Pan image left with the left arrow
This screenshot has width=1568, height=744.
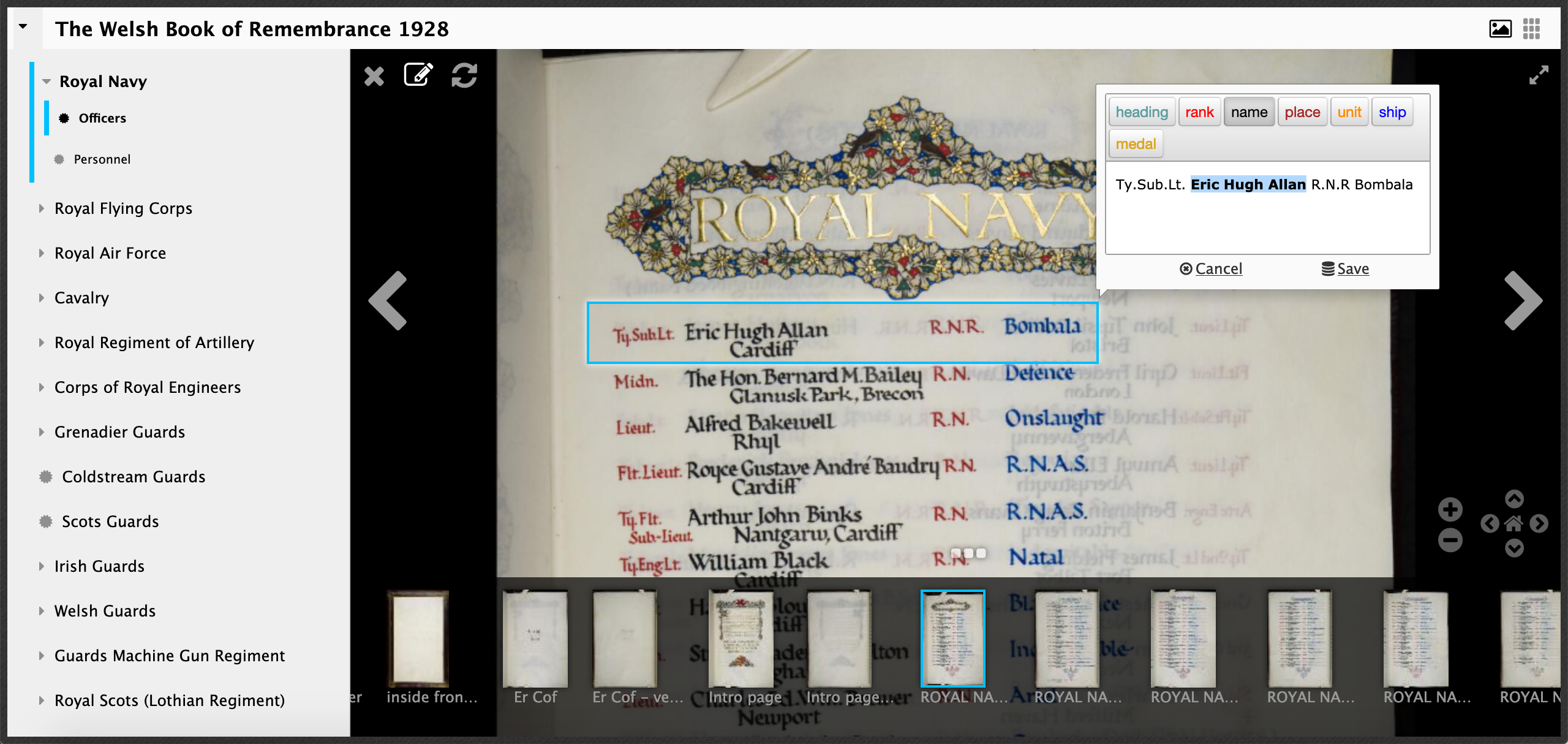1490,523
